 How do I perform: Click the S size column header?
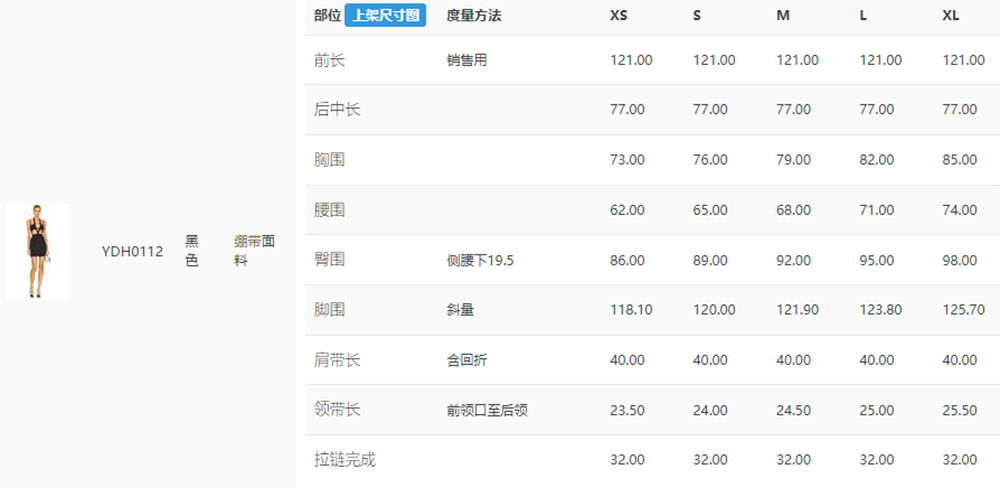(697, 16)
